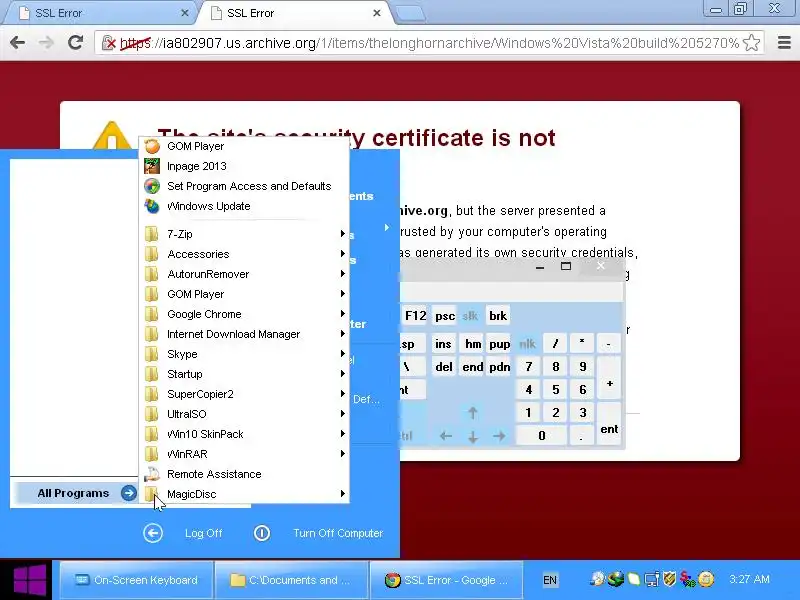Select Google Chrome folder in programs

[244, 314]
